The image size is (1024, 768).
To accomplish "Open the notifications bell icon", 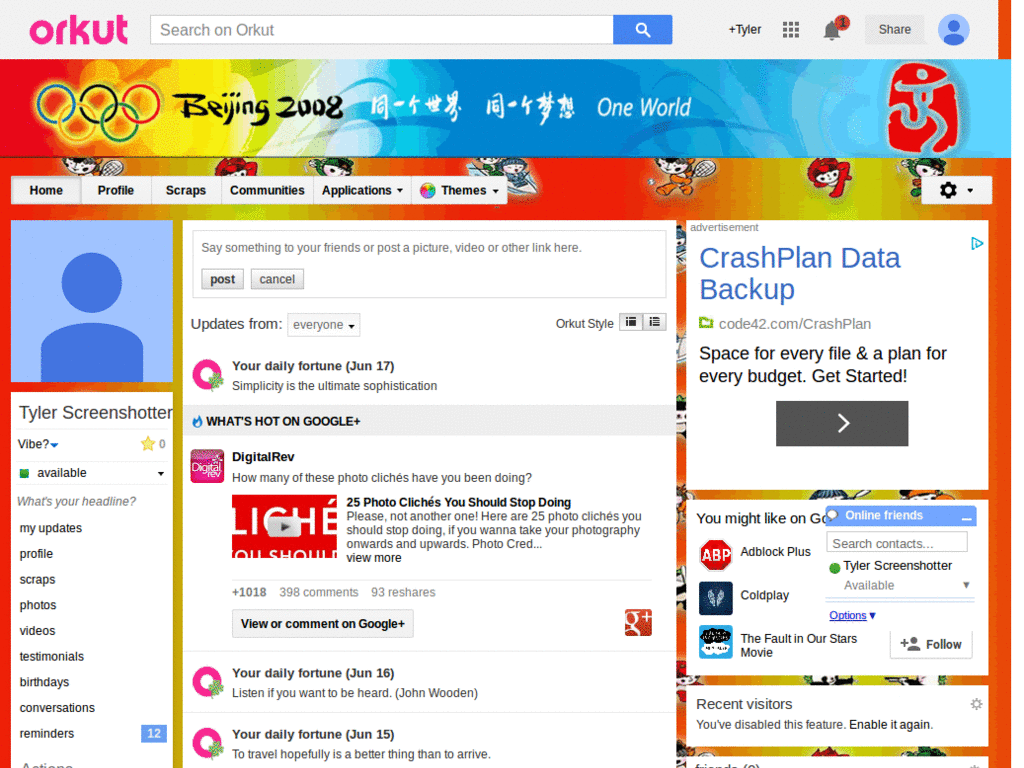I will pyautogui.click(x=831, y=31).
